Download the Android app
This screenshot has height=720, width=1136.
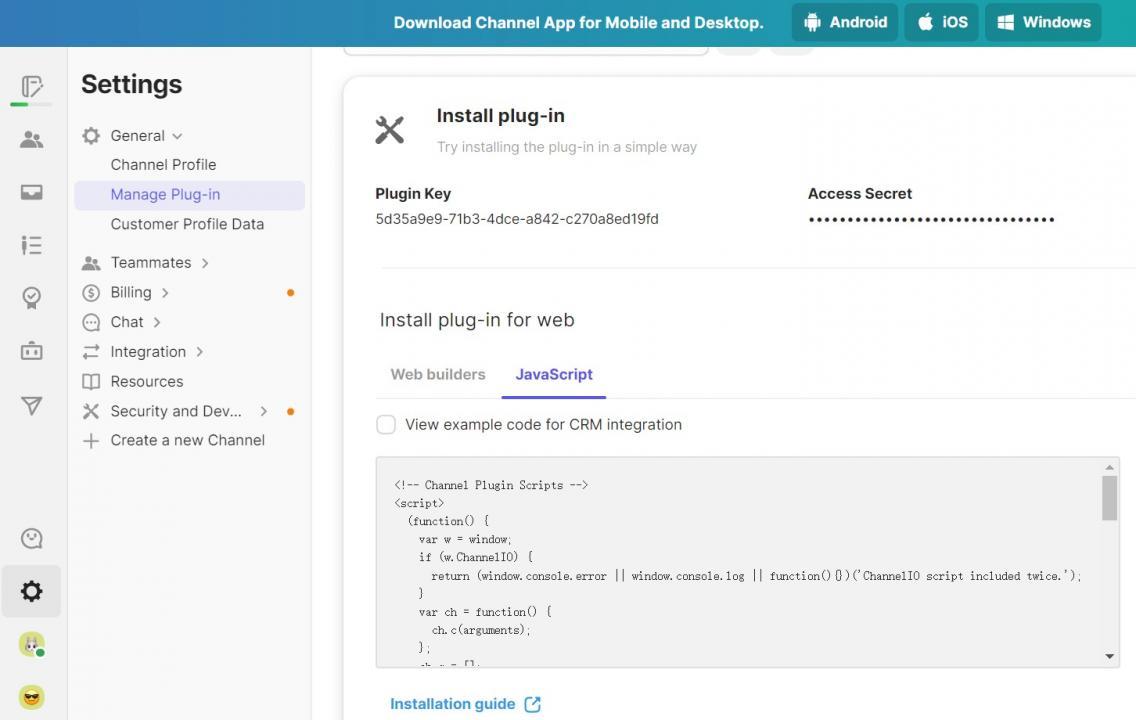point(845,22)
